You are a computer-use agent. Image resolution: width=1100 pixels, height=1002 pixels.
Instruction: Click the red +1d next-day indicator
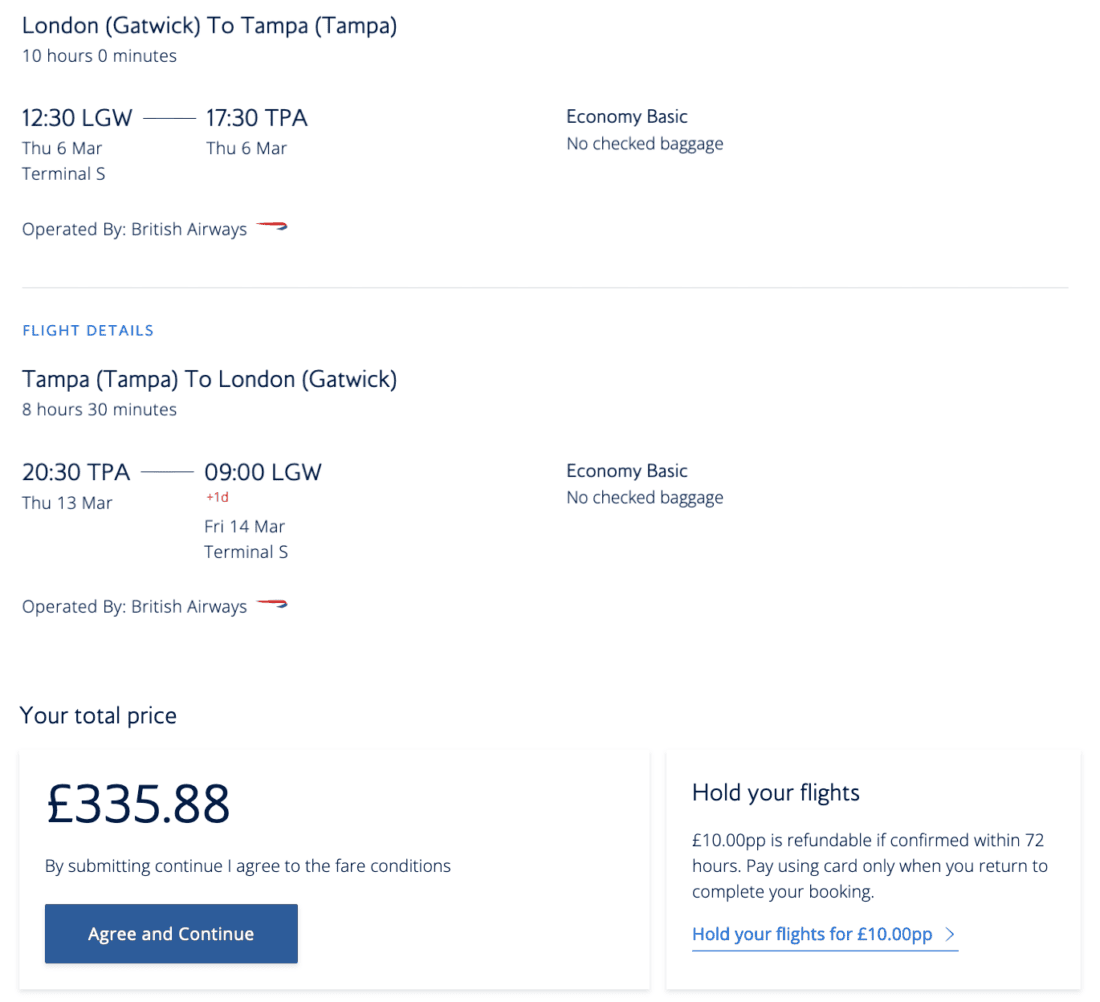[217, 497]
